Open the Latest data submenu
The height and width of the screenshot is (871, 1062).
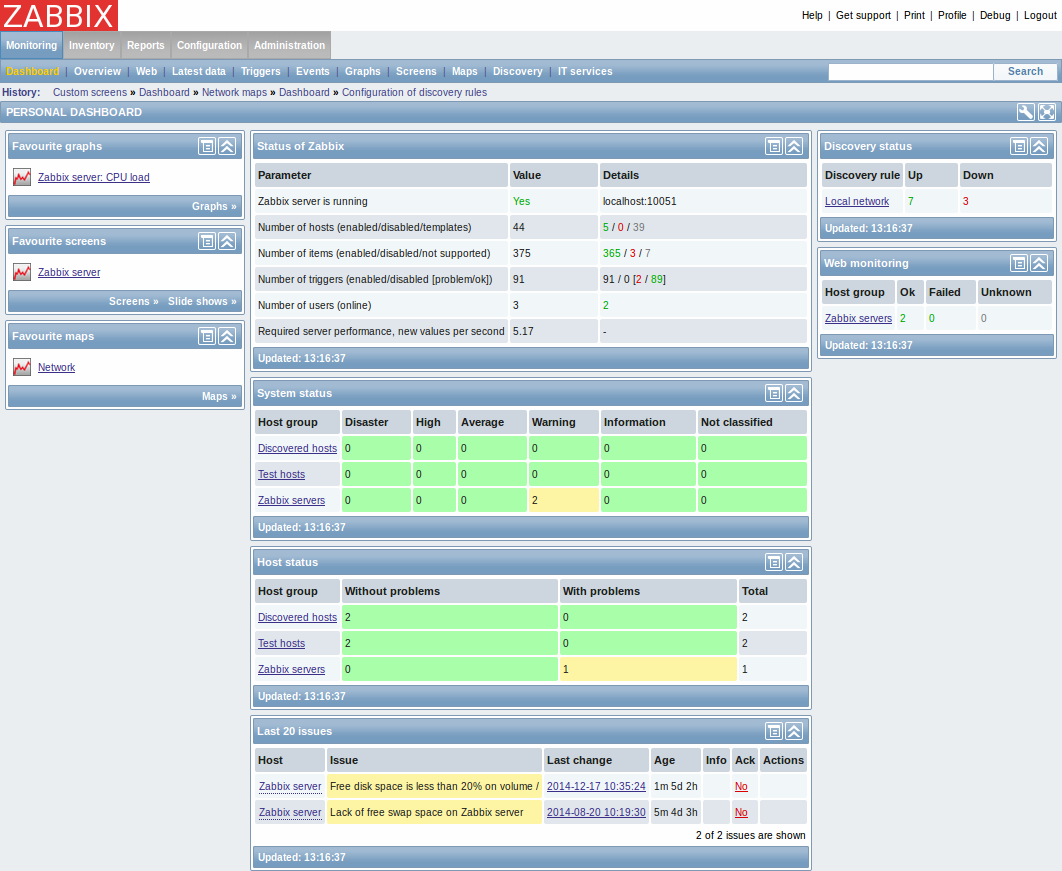pyautogui.click(x=198, y=71)
